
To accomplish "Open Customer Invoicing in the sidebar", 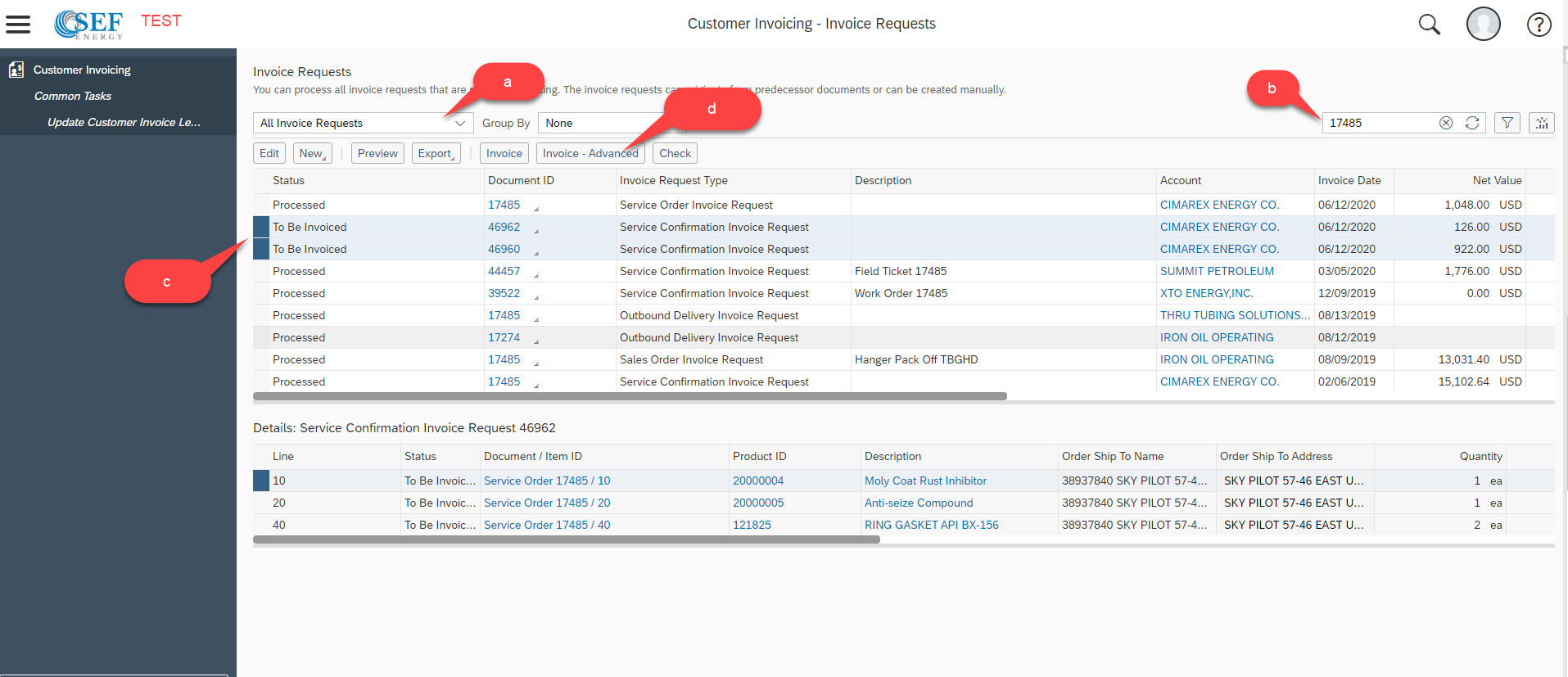I will coord(82,70).
